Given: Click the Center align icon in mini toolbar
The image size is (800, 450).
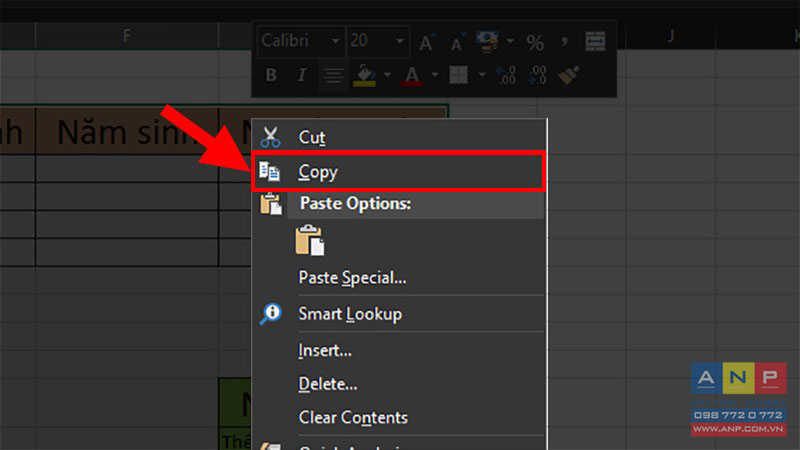Looking at the screenshot, I should click(333, 76).
